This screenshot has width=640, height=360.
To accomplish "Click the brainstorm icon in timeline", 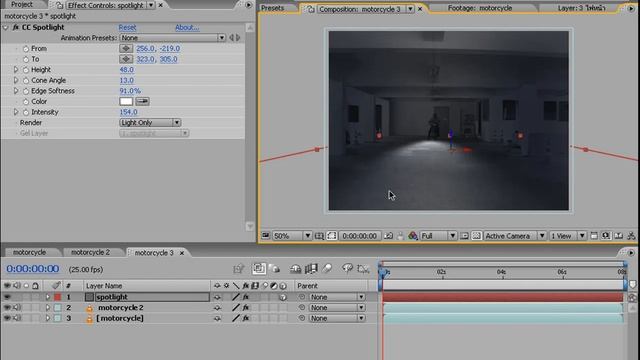I will 347,268.
